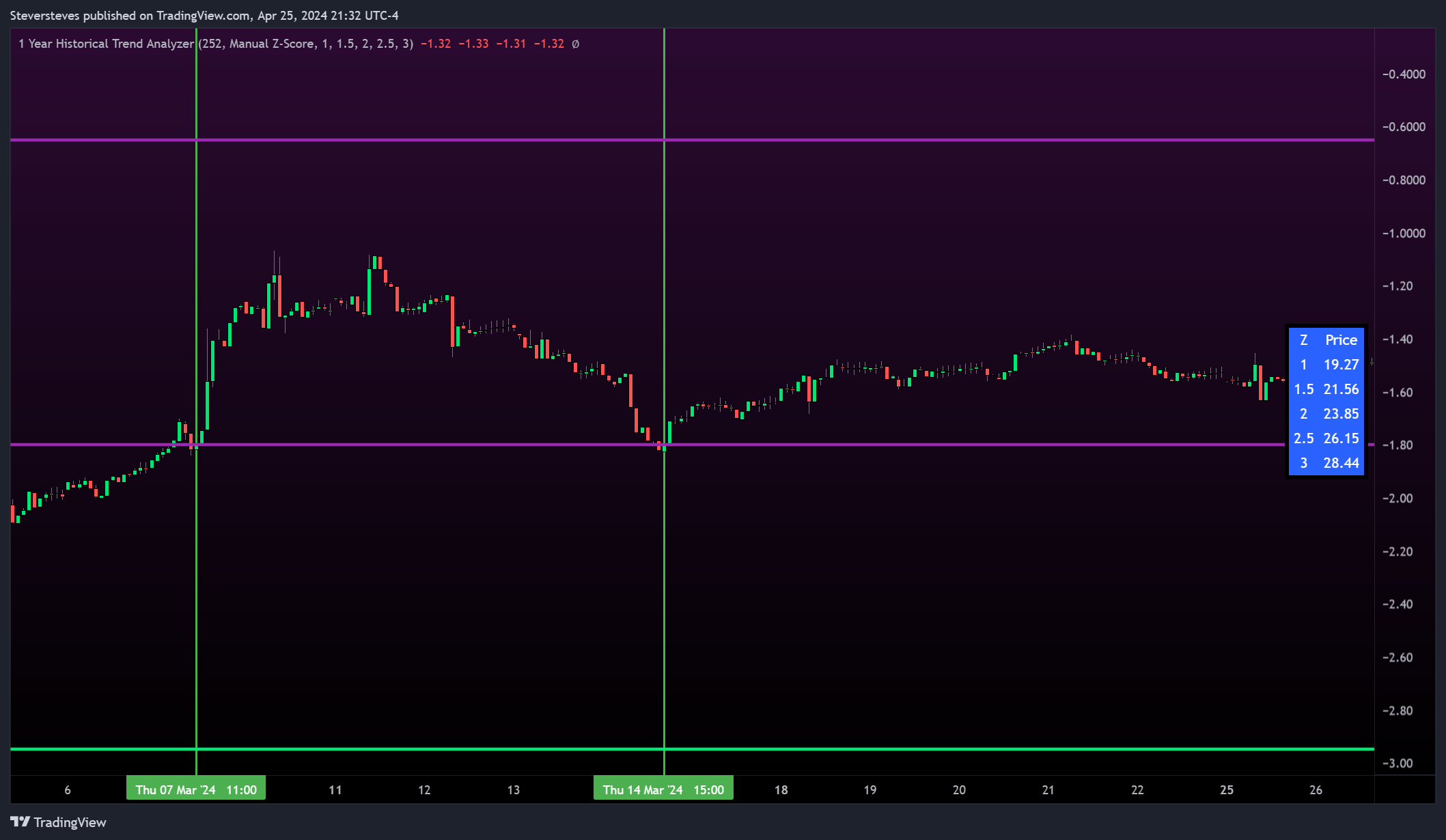Click the -2.00 axis label
Screen dimensions: 1446x840
pos(1398,499)
